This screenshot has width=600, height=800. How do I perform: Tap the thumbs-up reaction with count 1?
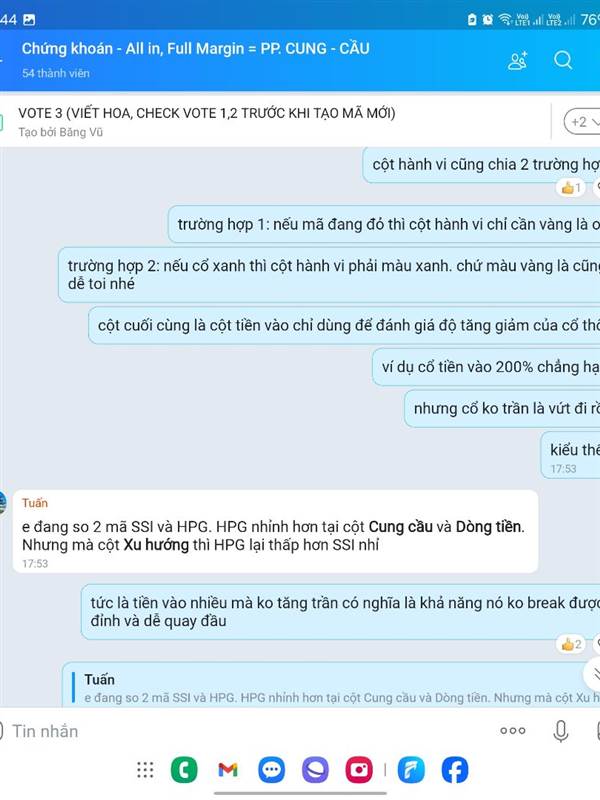coord(571,188)
